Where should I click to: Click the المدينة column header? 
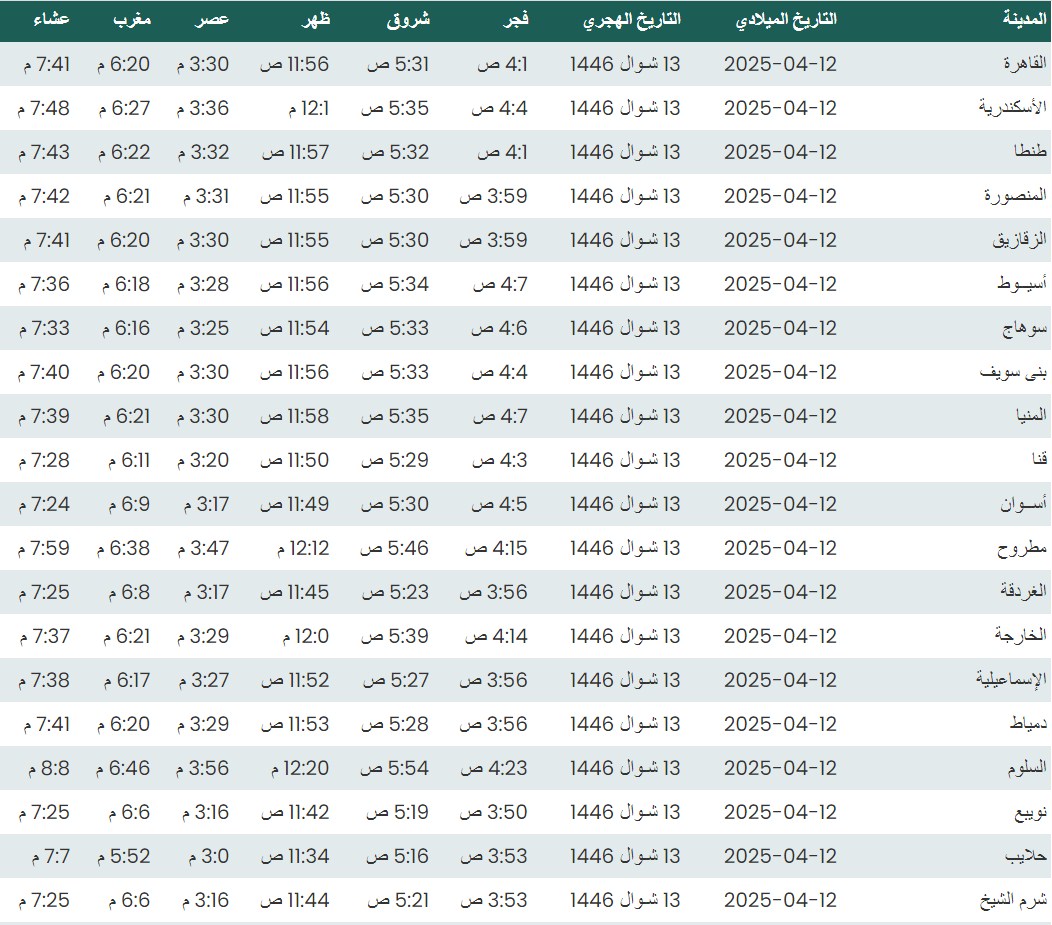1024,20
